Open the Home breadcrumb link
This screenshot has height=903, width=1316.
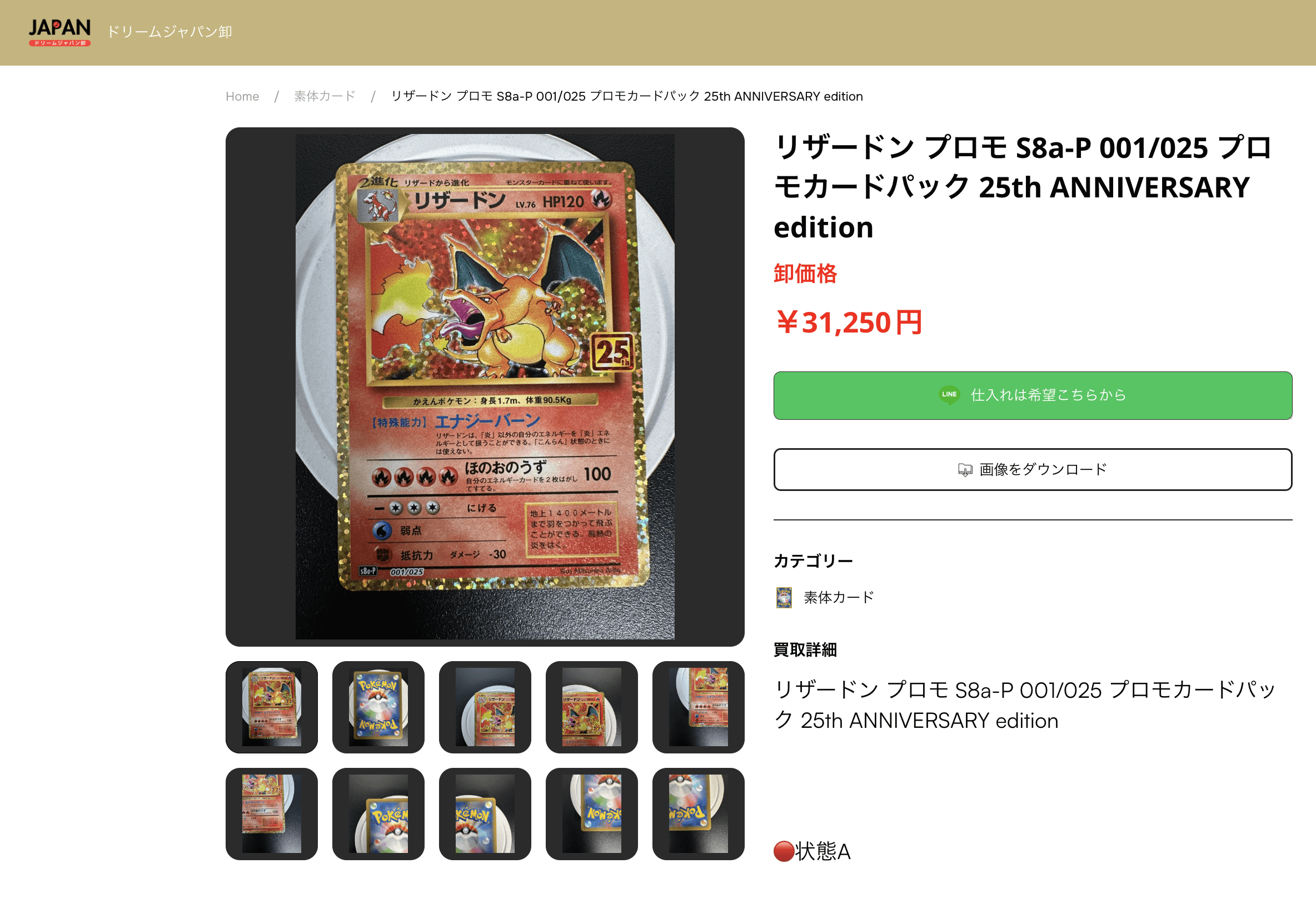[242, 96]
